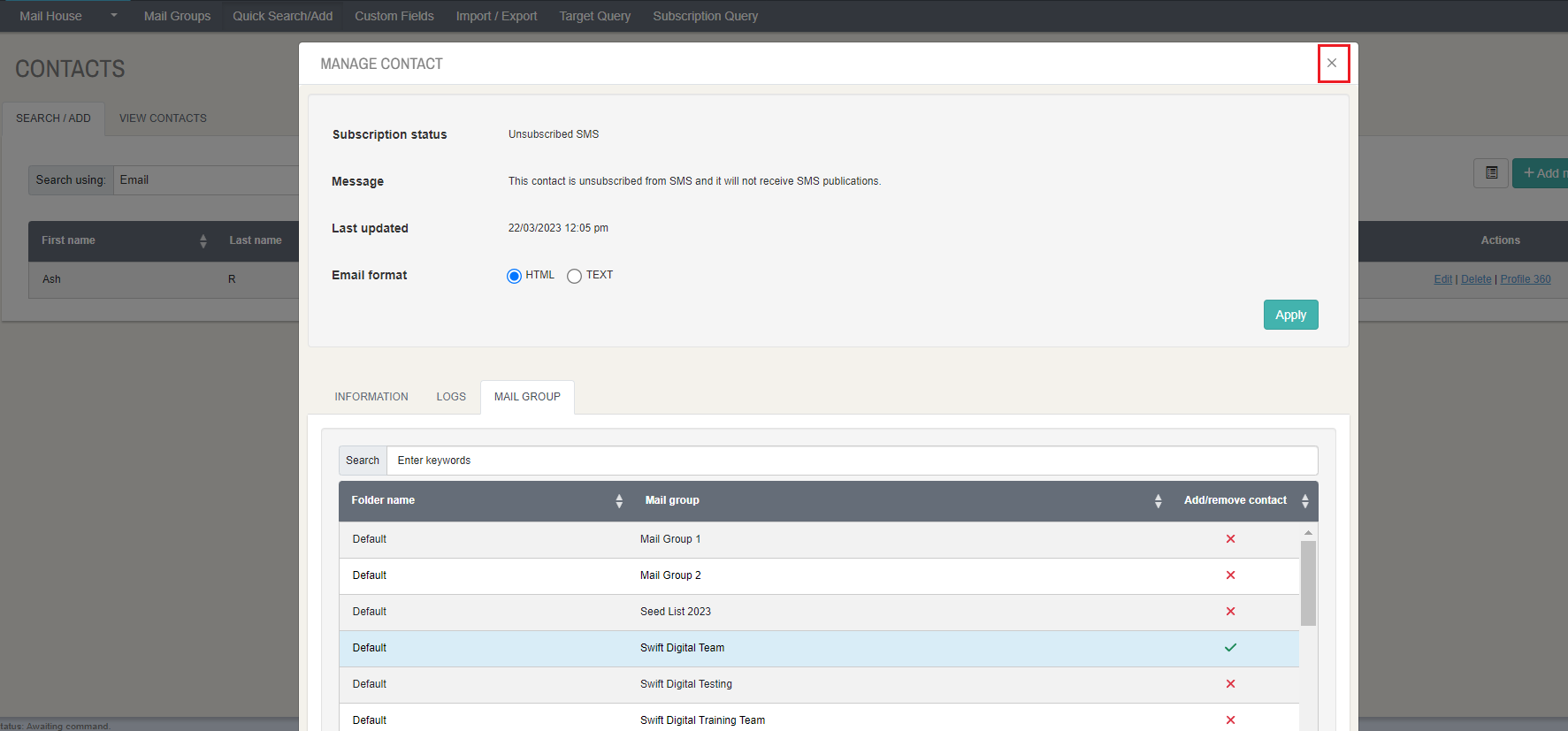Switch to the Information tab

coord(371,397)
